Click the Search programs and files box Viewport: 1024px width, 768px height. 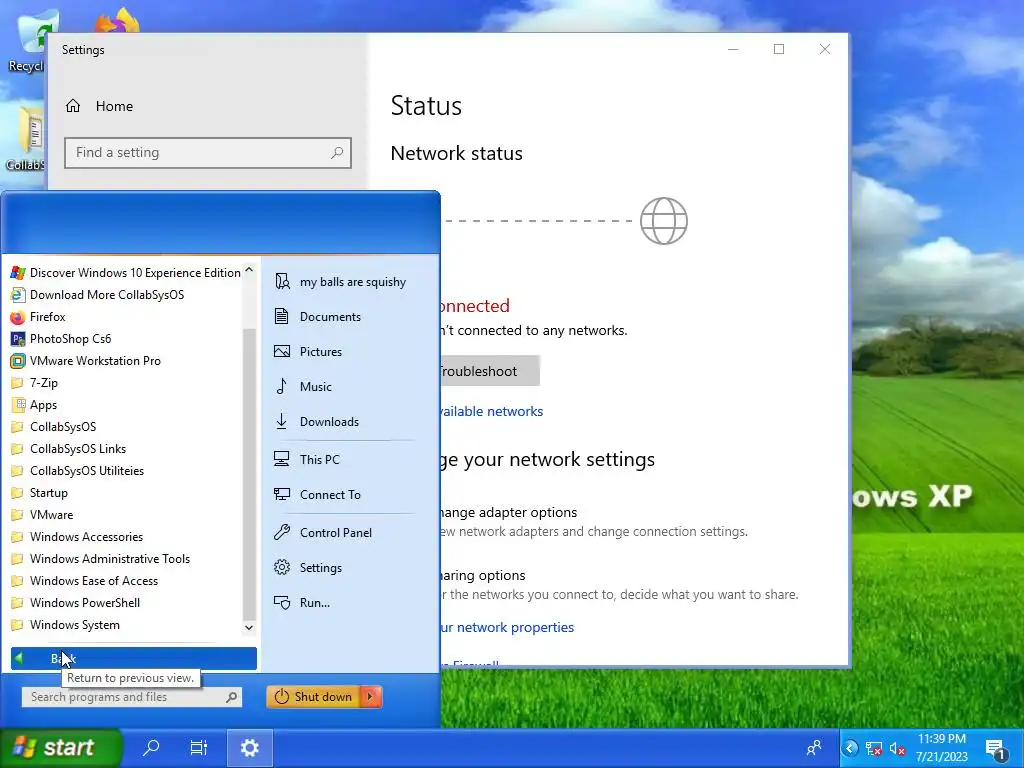(x=131, y=697)
